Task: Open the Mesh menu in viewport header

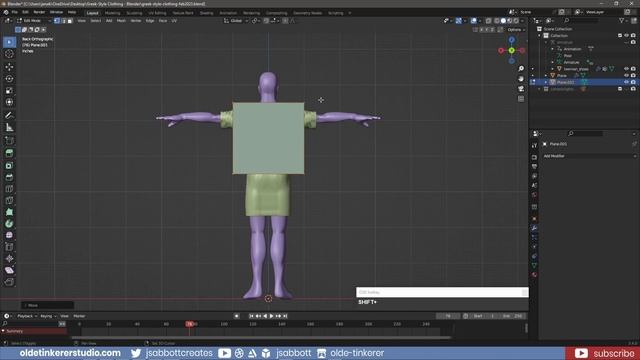Action: (x=121, y=21)
